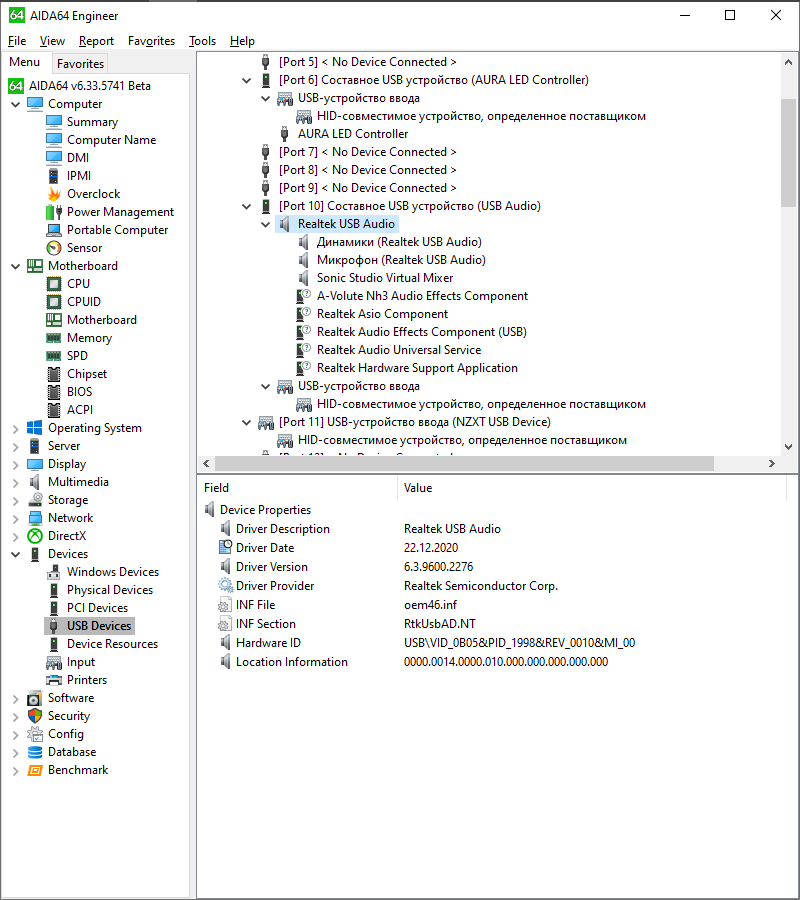The width and height of the screenshot is (800, 900).
Task: Expand the Software node
Action: pyautogui.click(x=15, y=699)
